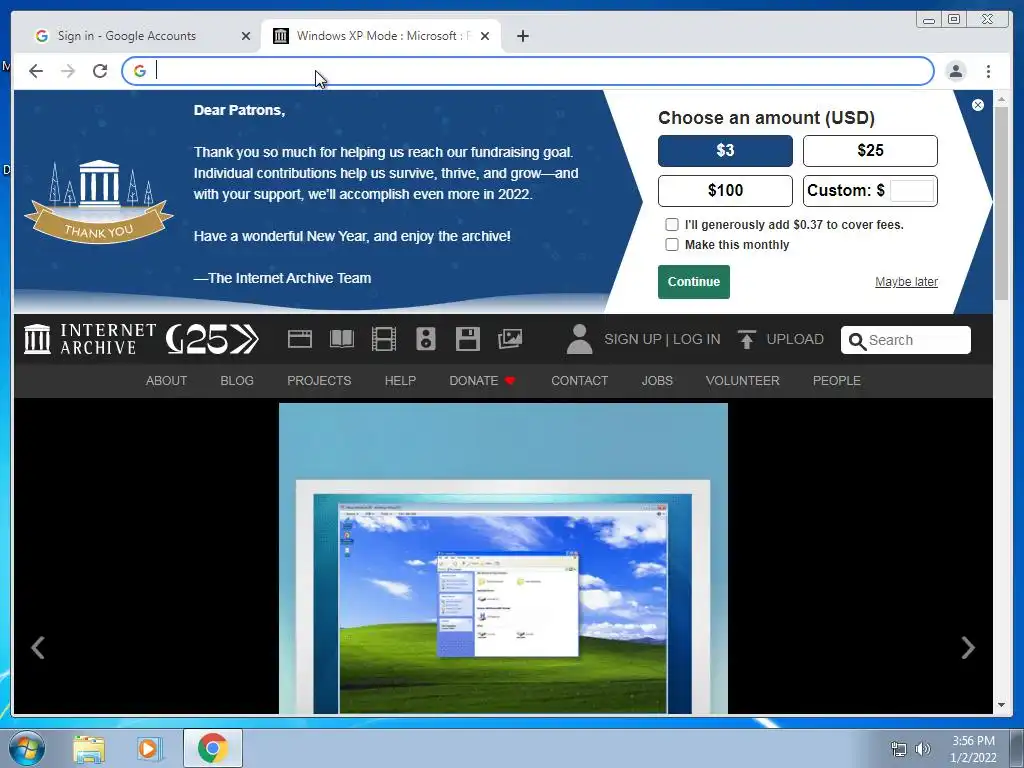
Task: Click the green Continue button
Action: pos(694,282)
